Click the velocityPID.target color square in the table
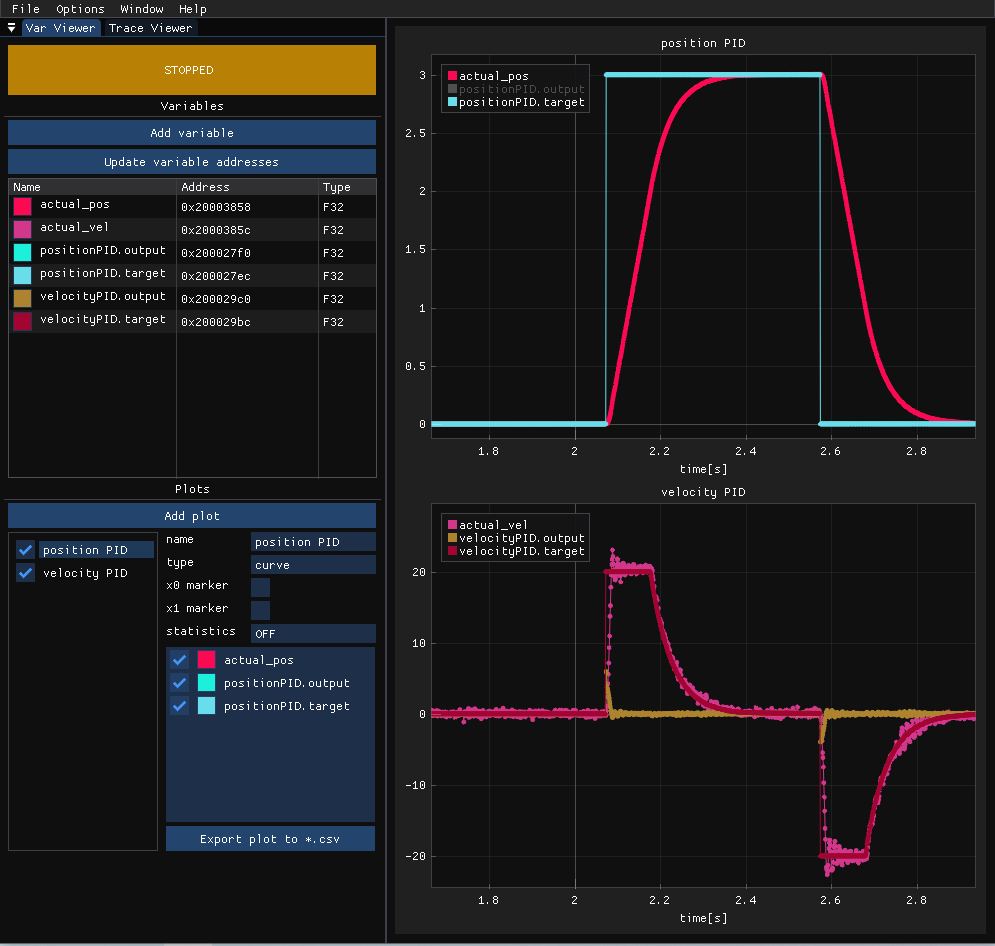 (22, 321)
